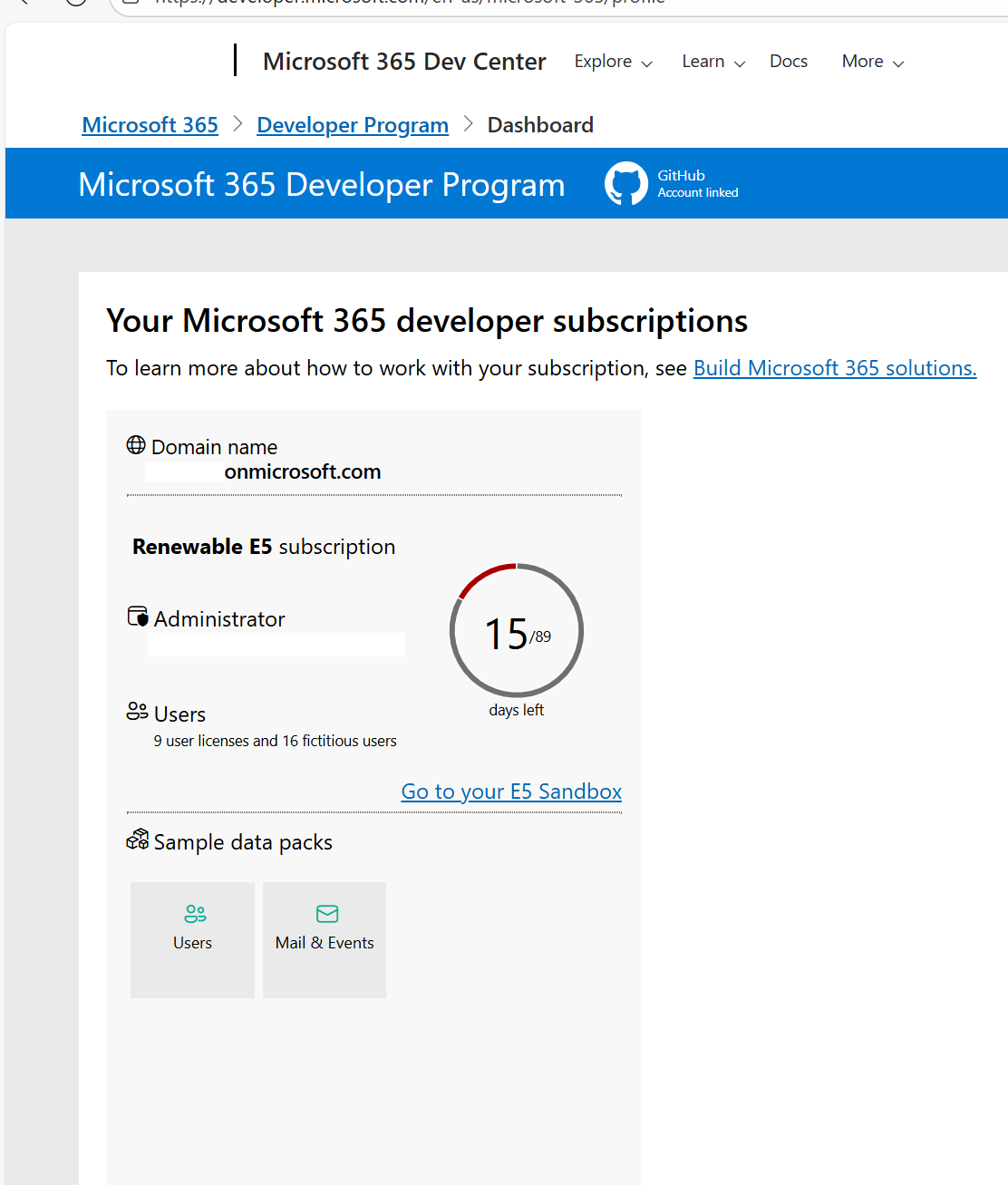Click the green envelope icon in Mail & Events
1008x1185 pixels.
[327, 913]
